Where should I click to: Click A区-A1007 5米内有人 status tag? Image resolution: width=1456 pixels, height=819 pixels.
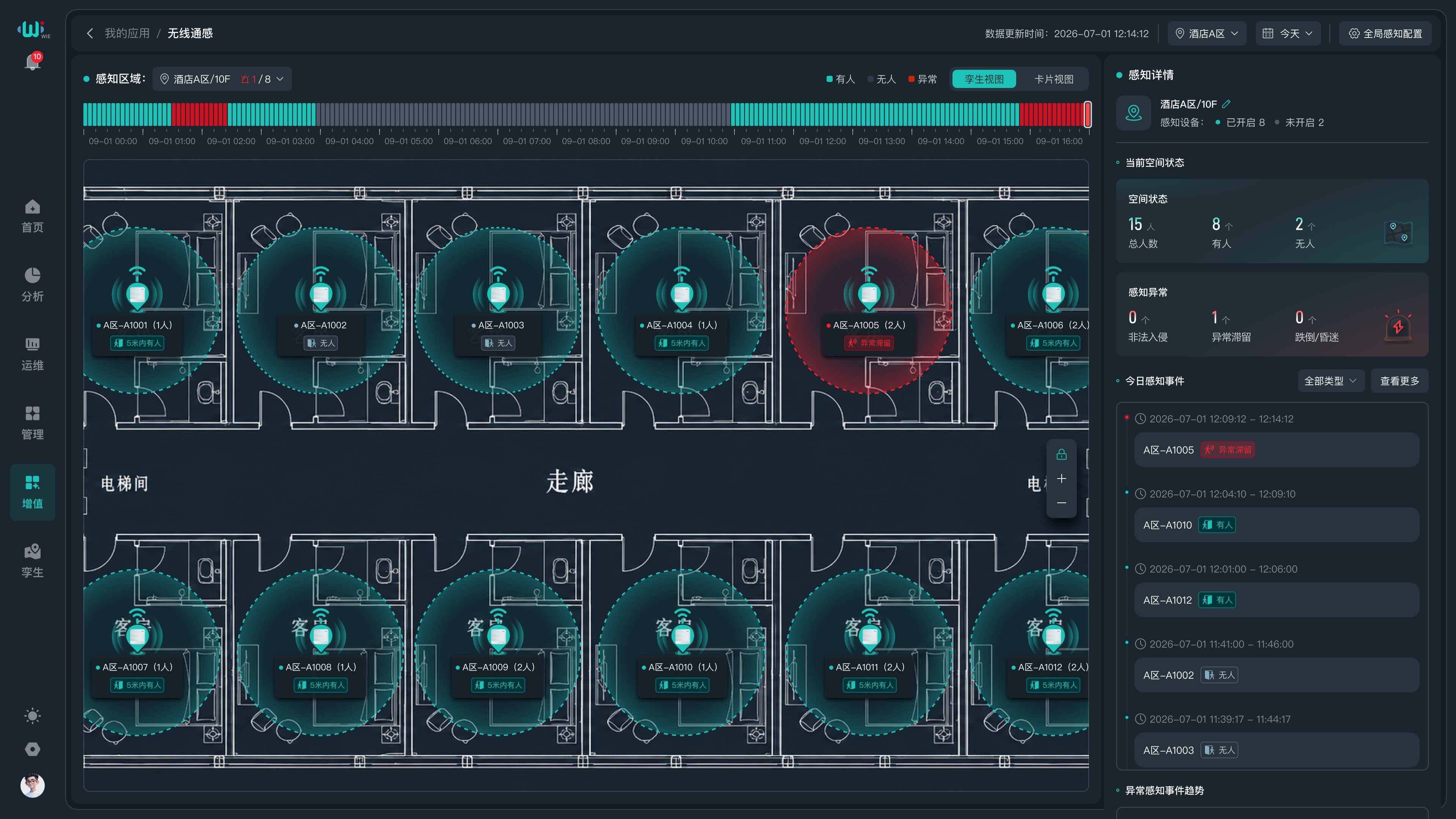(x=137, y=685)
